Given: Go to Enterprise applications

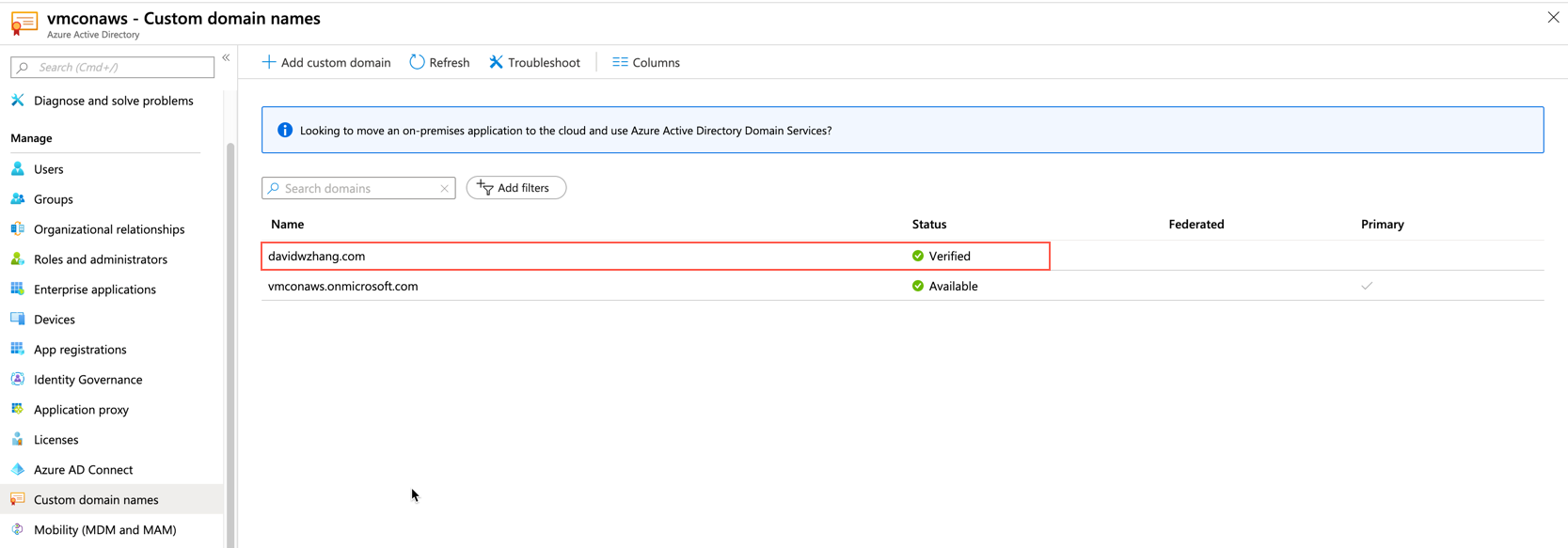Looking at the screenshot, I should (94, 290).
